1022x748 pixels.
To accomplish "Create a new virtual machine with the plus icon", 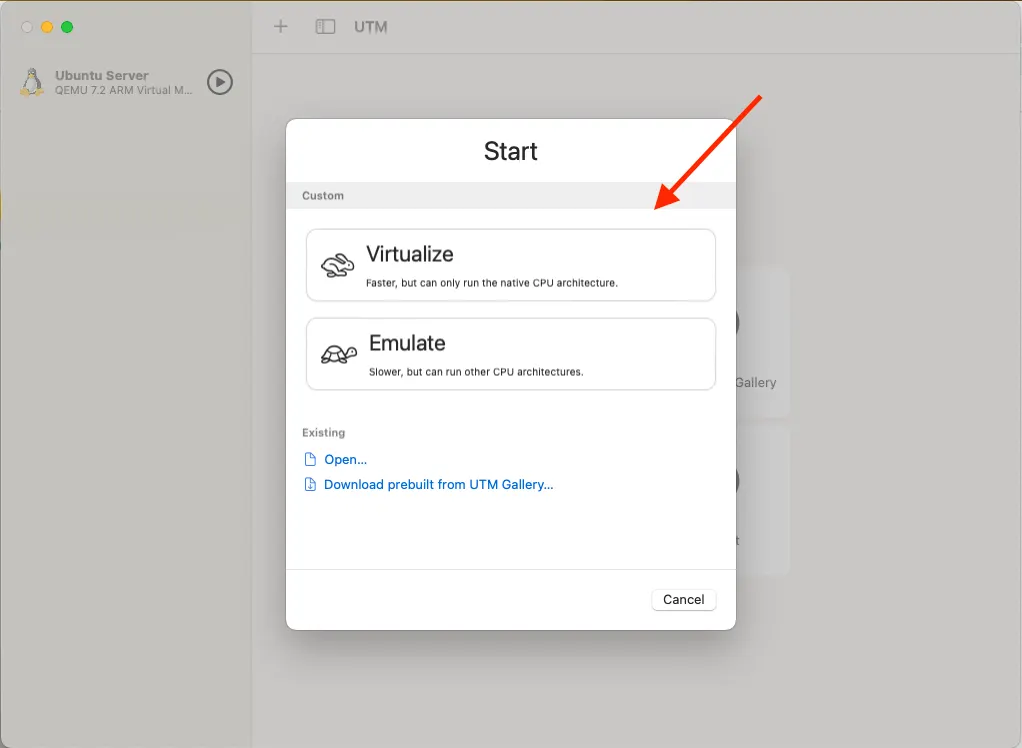I will 279,27.
